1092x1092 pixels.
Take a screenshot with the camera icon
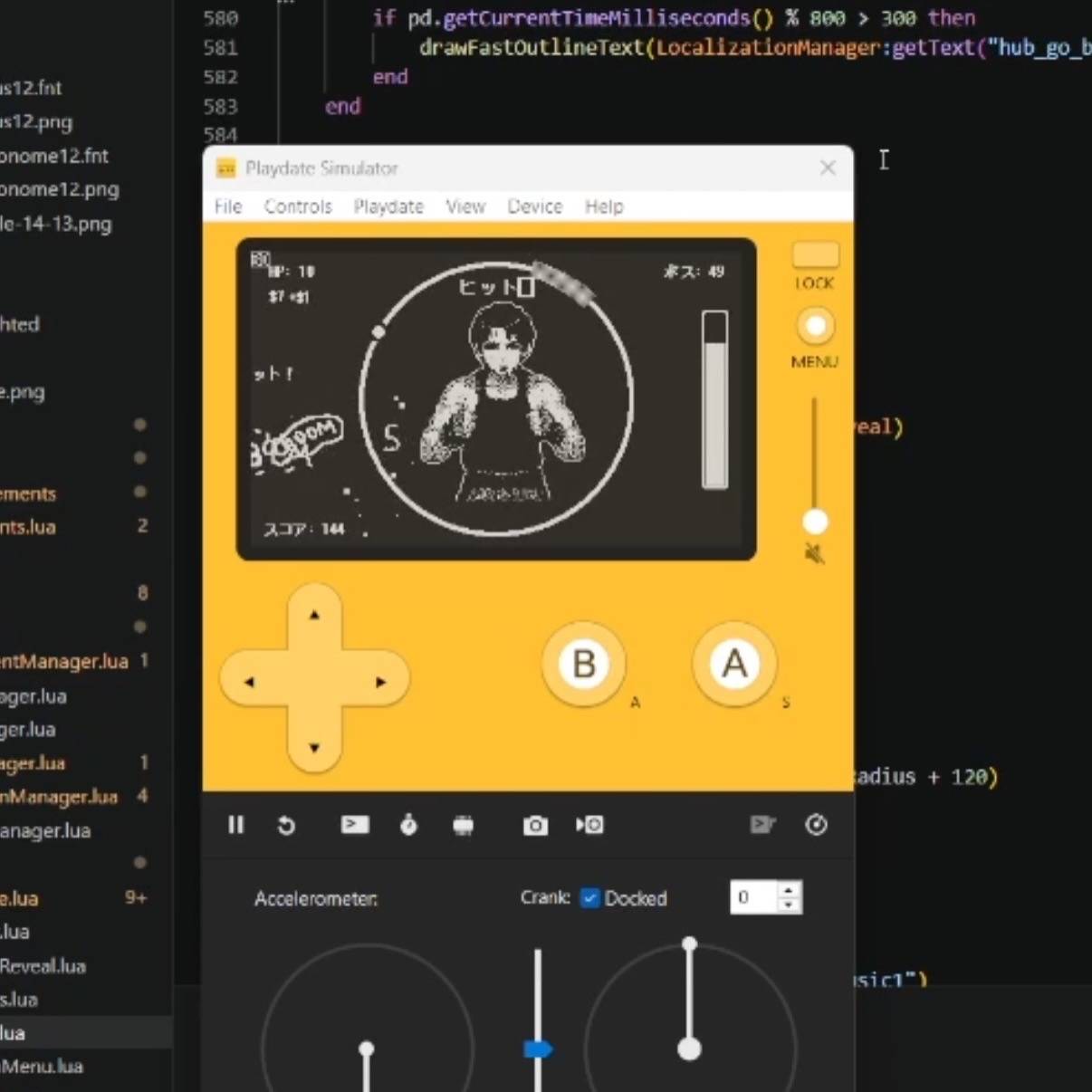tap(535, 825)
